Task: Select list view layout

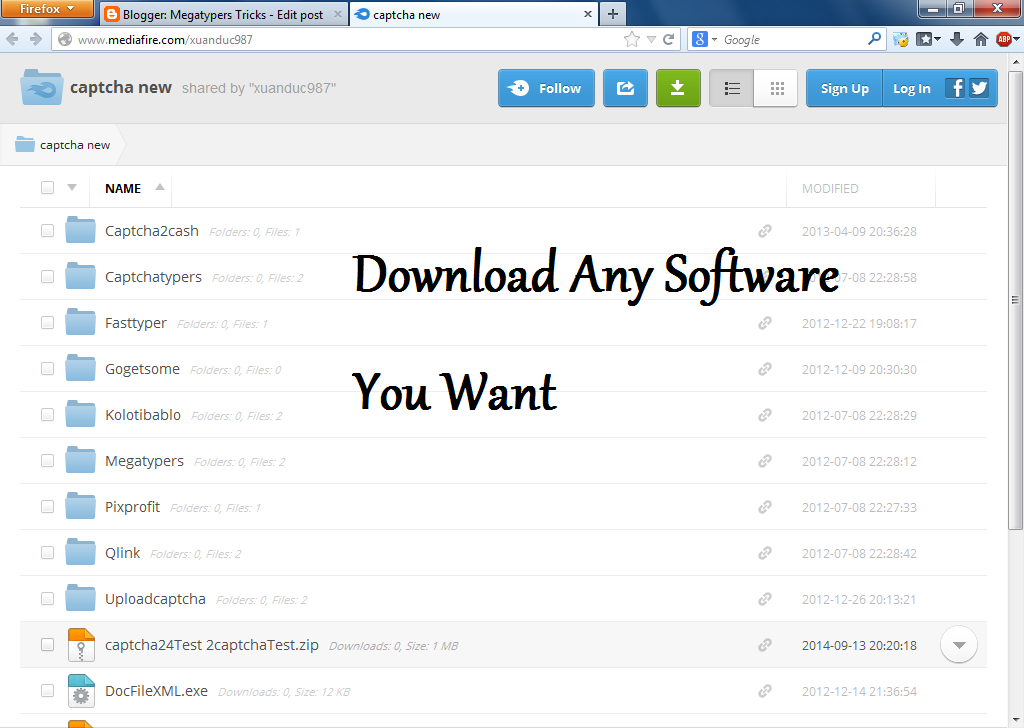Action: 731,88
